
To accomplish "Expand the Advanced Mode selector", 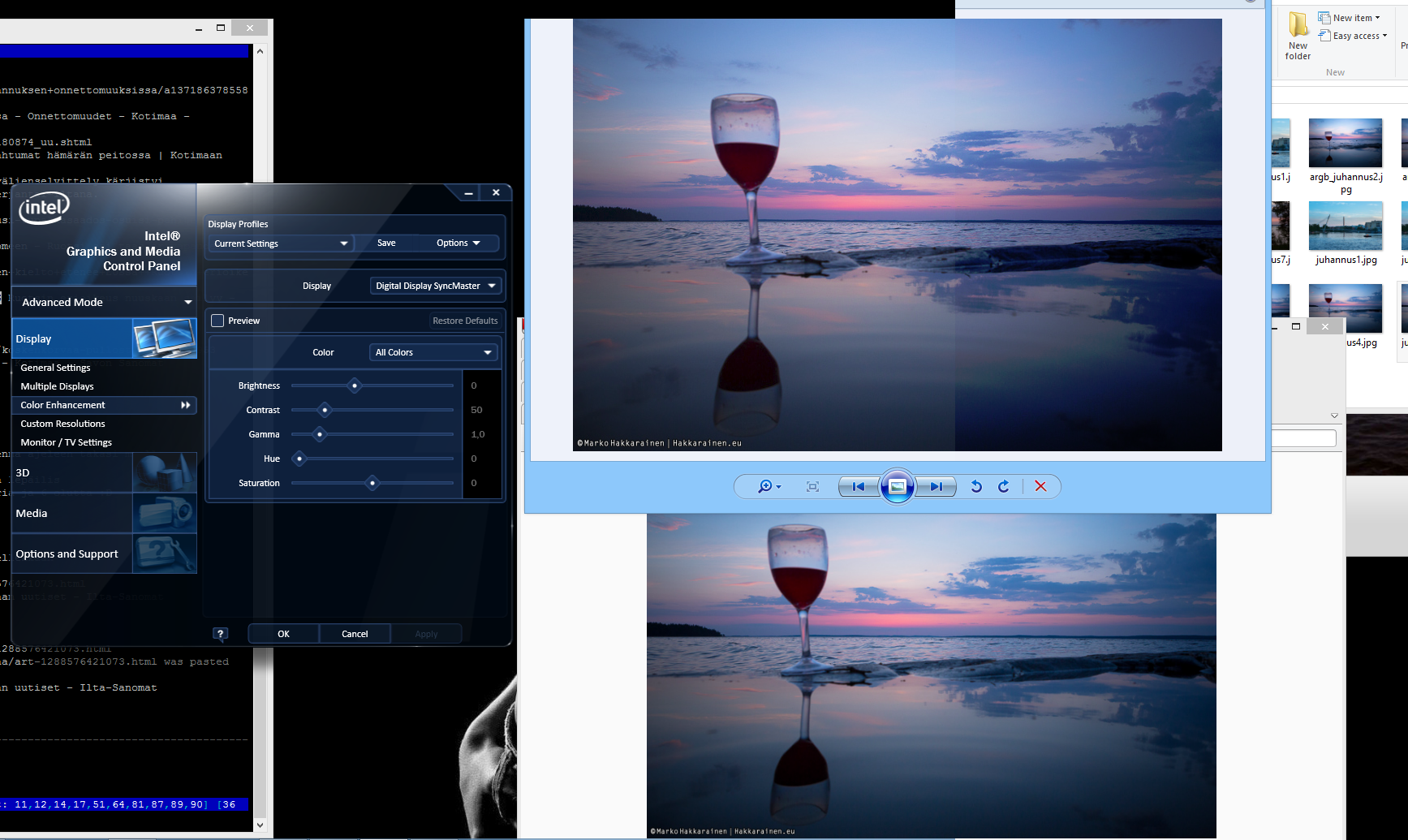I will point(105,302).
